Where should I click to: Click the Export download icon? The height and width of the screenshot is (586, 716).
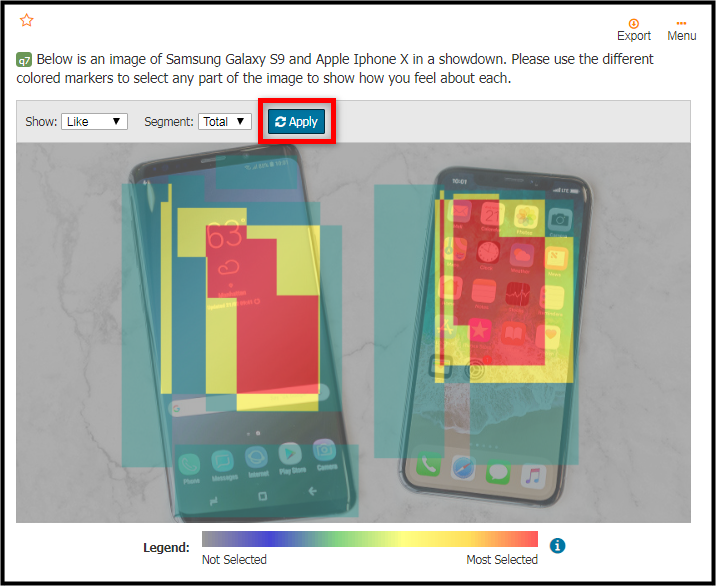633,23
